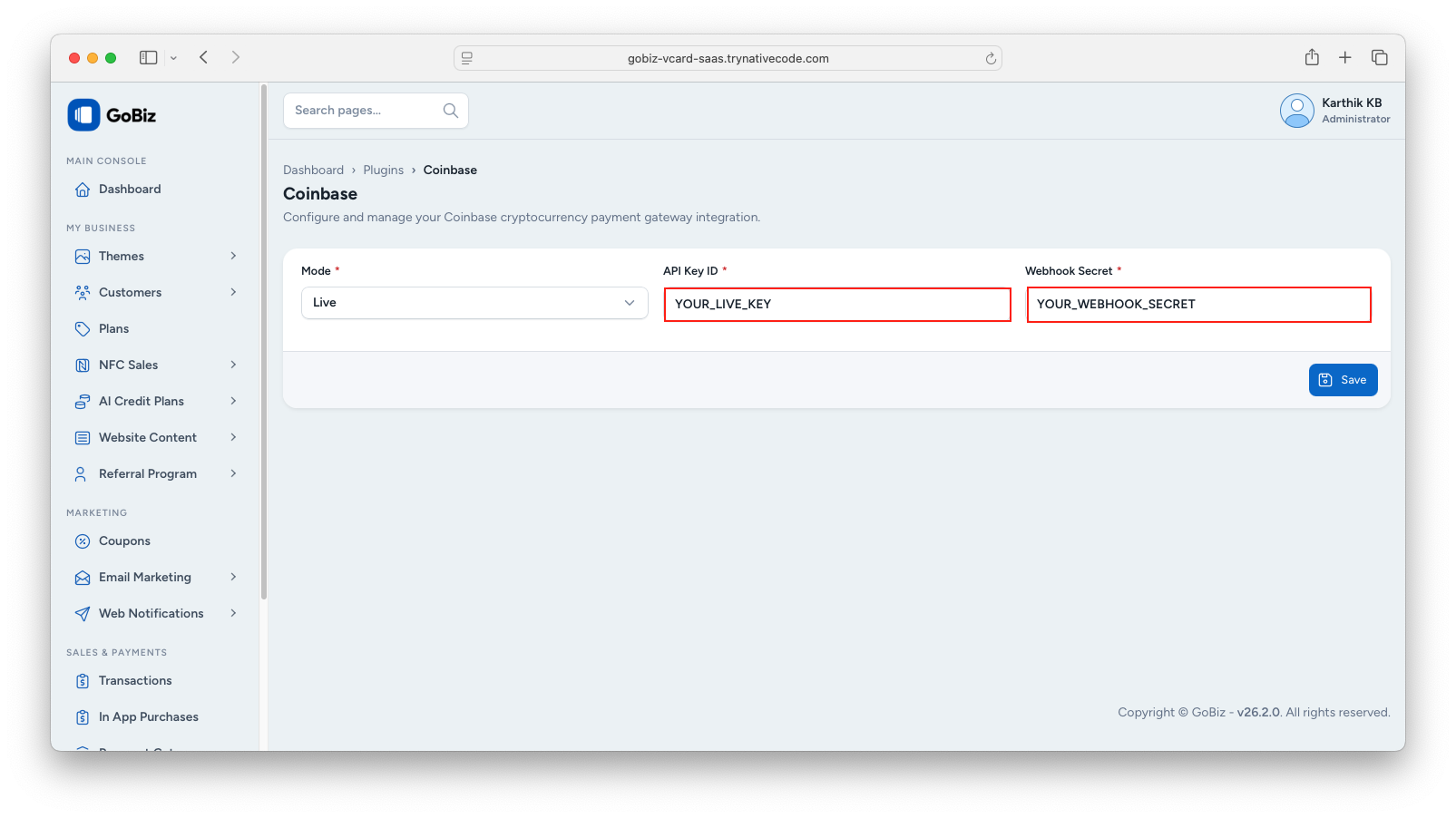Expand the Themes submenu chevron

233,256
